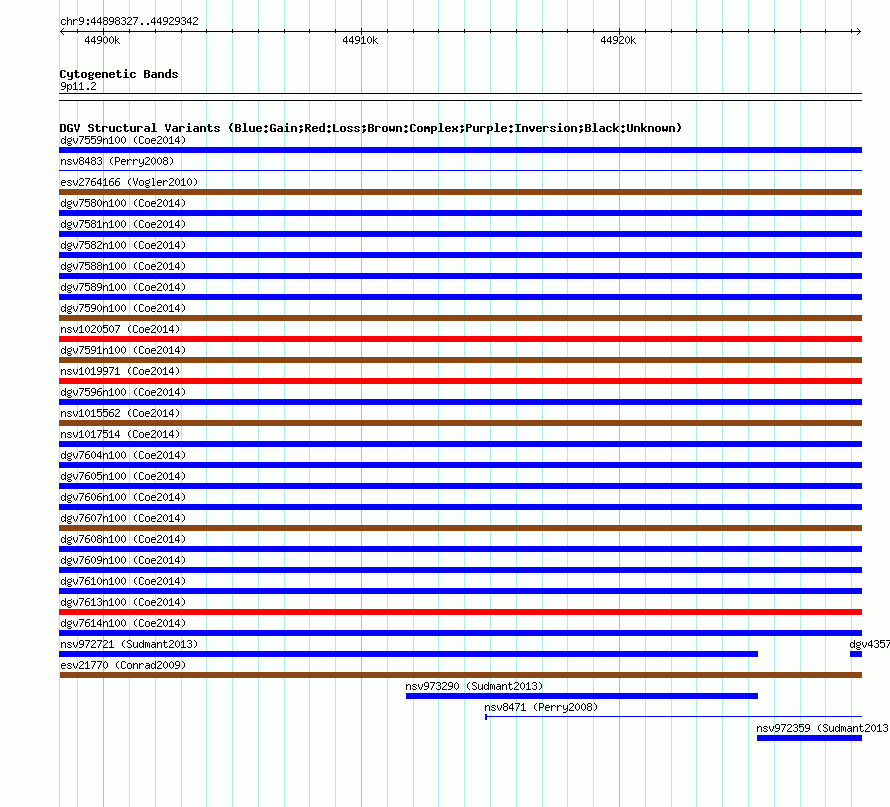Open the dgv7588n100 (Coe2014) variant
Viewport: 890px width, 807px height.
[x=123, y=266]
